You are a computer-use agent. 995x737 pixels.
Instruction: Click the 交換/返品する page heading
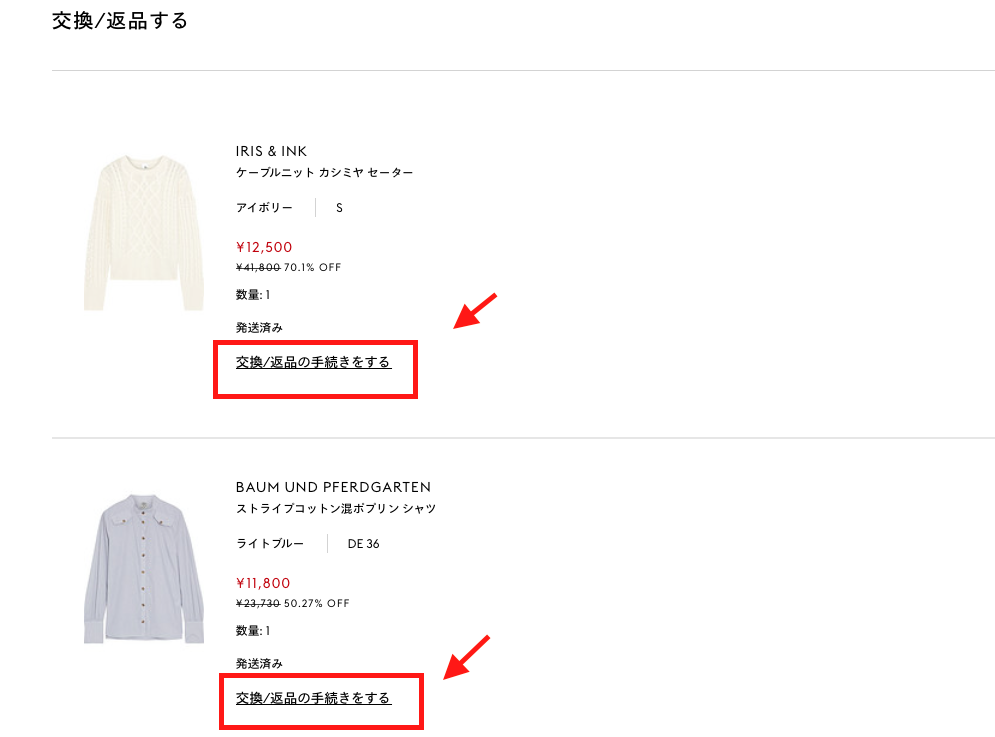coord(119,20)
